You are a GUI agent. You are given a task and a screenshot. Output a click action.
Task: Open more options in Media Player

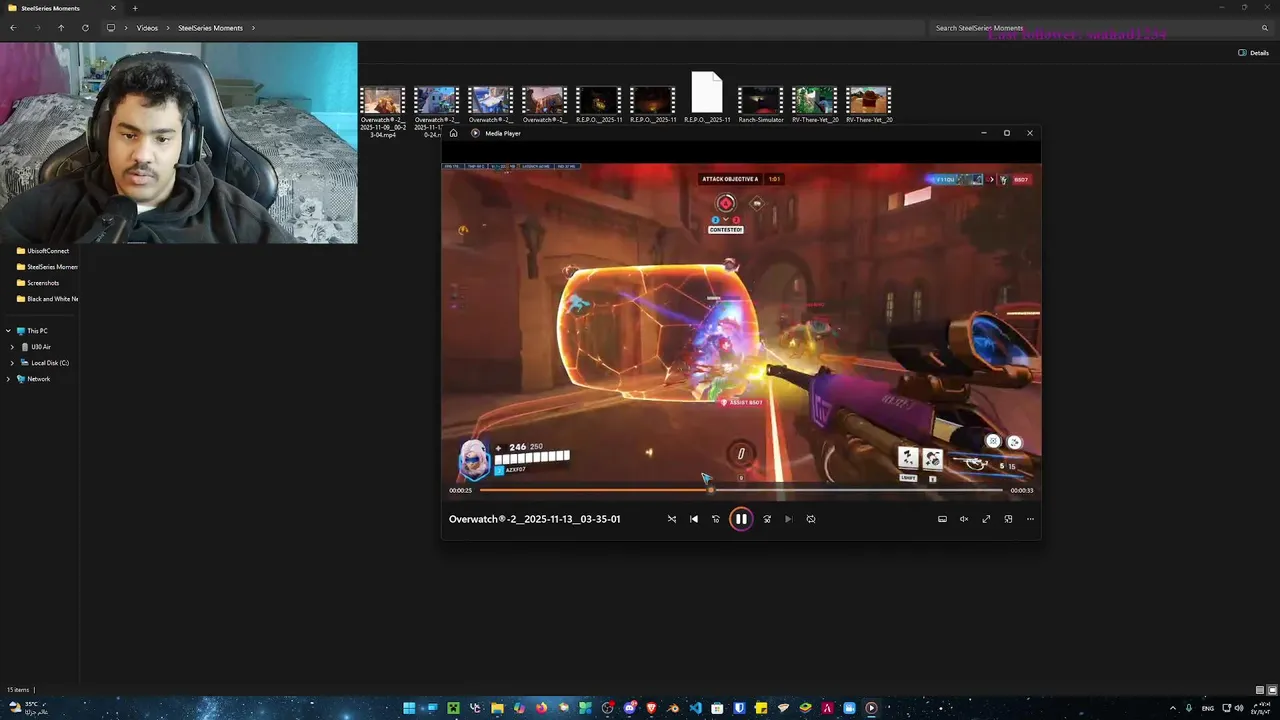[1030, 519]
